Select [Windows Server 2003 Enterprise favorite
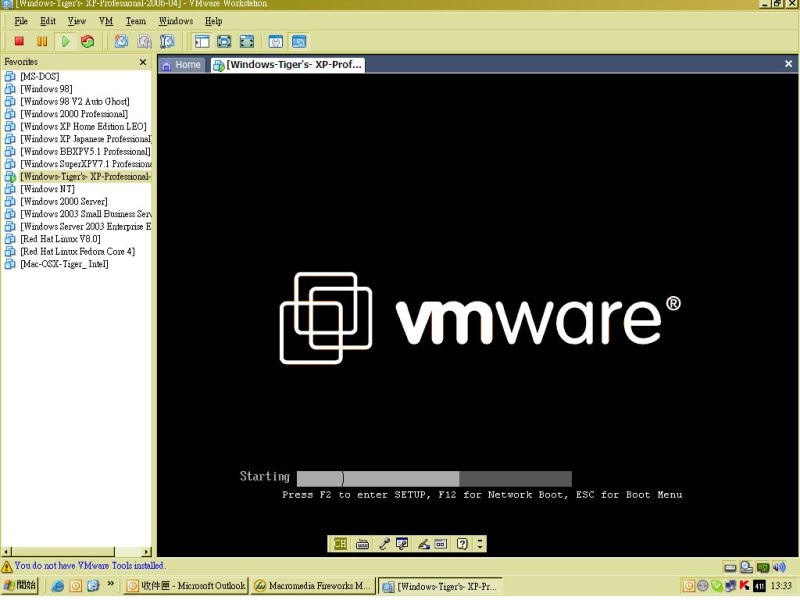The height and width of the screenshot is (600, 800). (78, 227)
